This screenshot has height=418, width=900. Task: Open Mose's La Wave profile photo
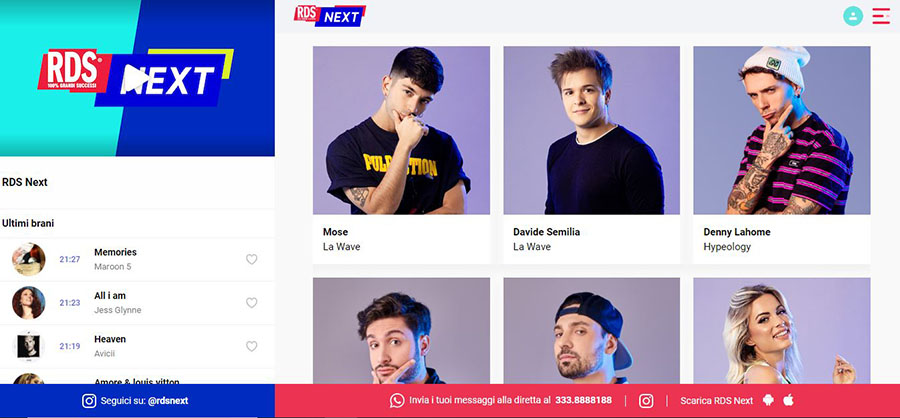point(401,130)
